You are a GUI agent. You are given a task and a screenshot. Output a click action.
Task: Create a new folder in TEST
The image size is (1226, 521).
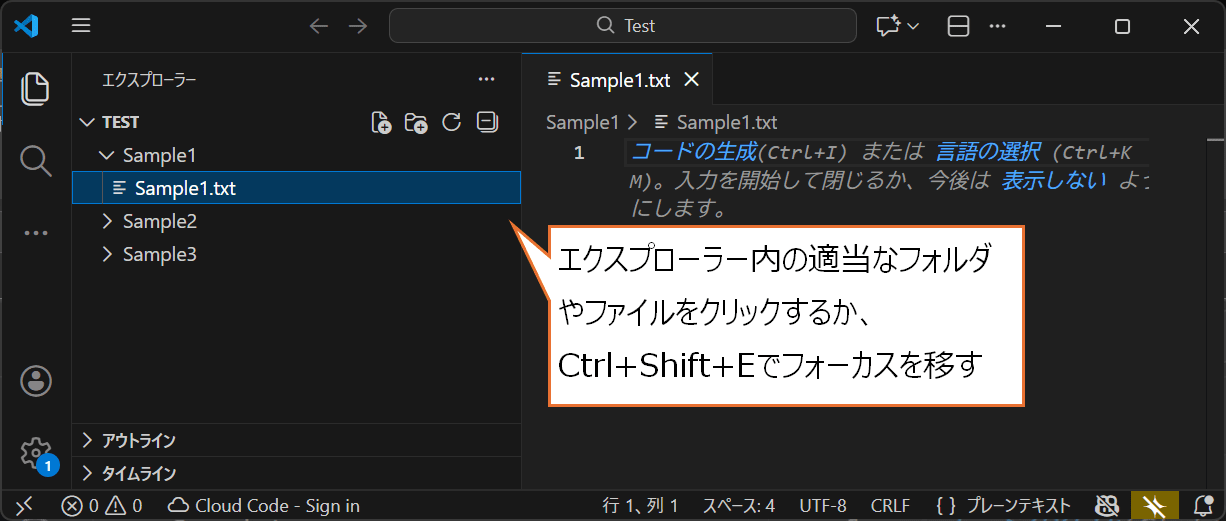(416, 122)
